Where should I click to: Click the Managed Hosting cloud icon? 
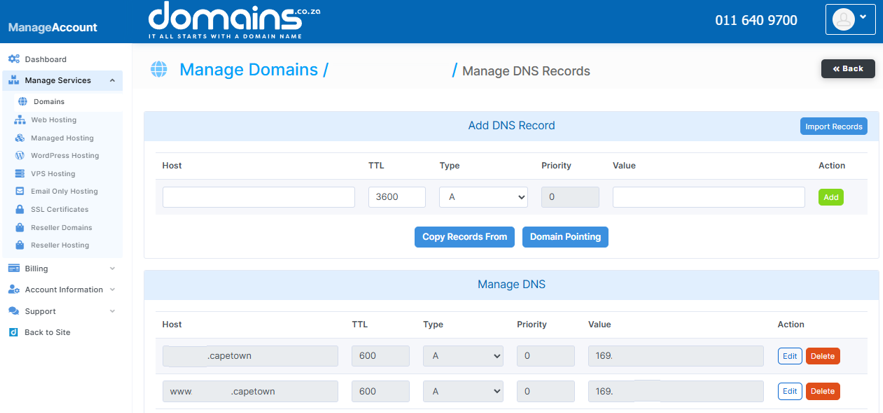20,138
